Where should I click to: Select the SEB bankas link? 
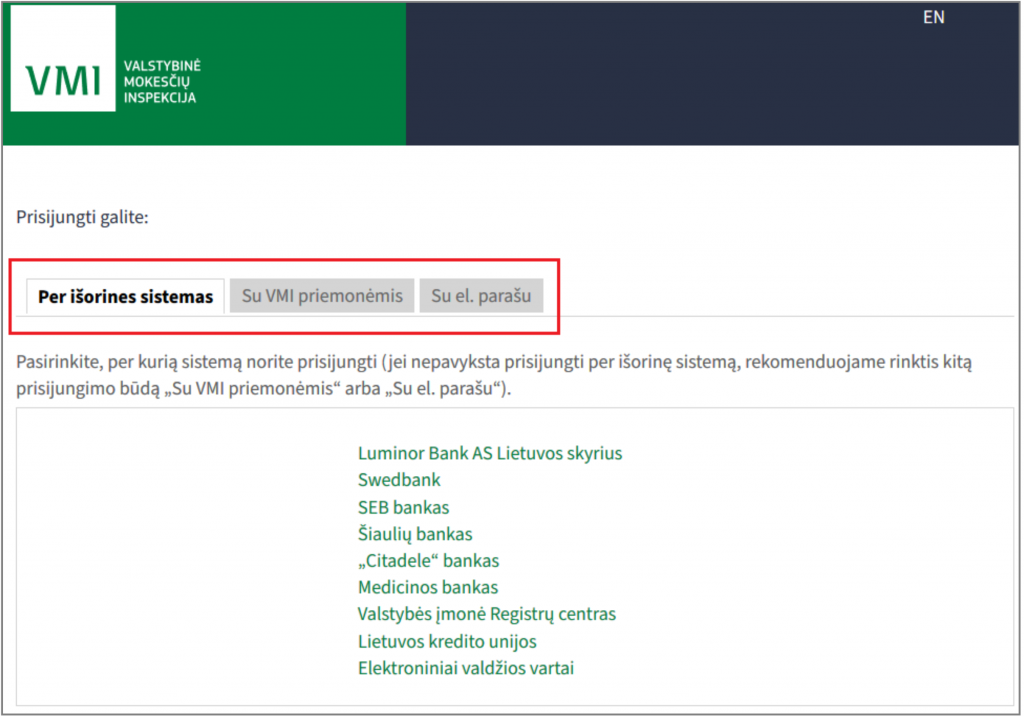403,507
